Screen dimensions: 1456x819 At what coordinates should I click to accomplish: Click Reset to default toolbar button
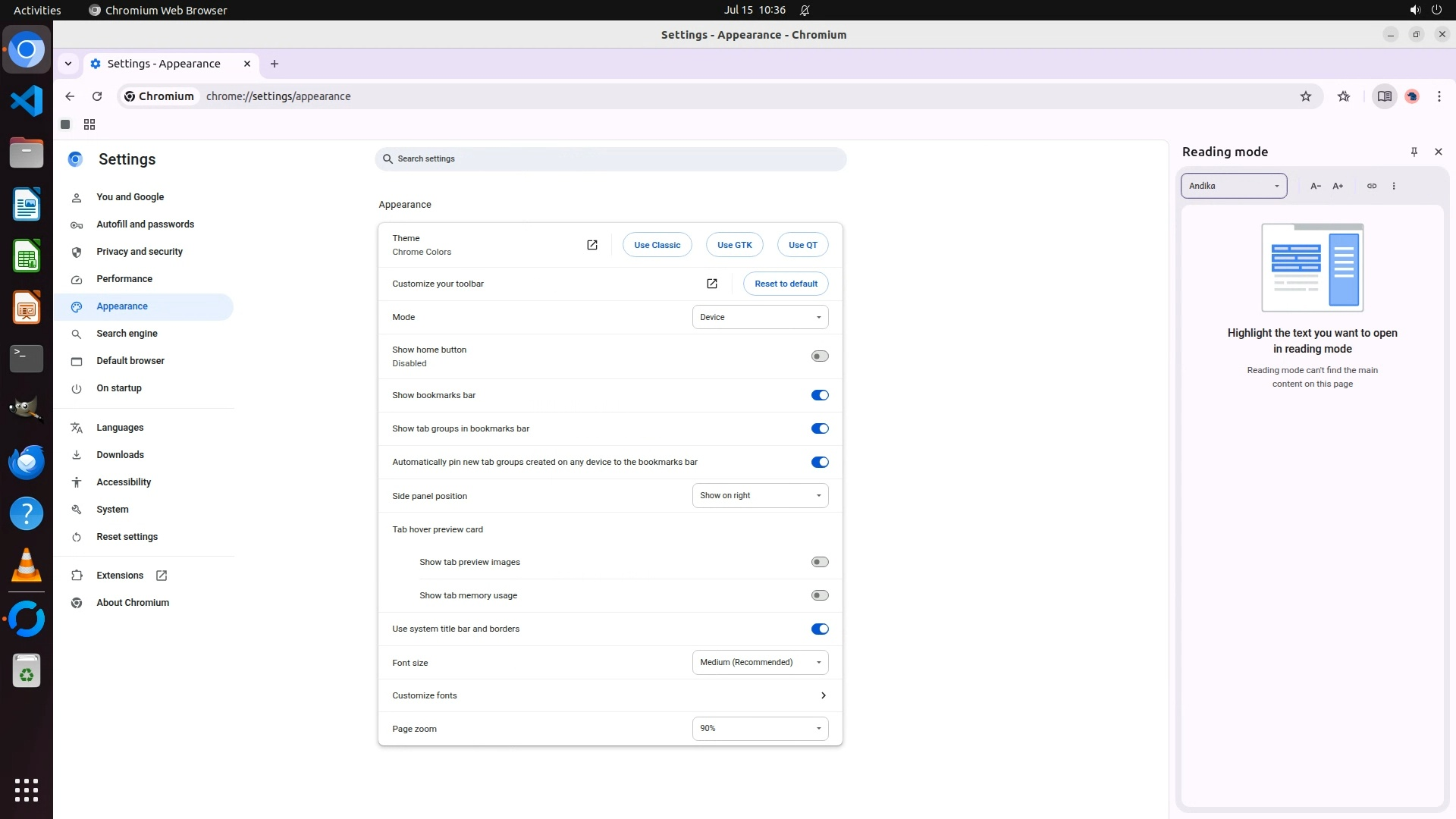pyautogui.click(x=786, y=284)
